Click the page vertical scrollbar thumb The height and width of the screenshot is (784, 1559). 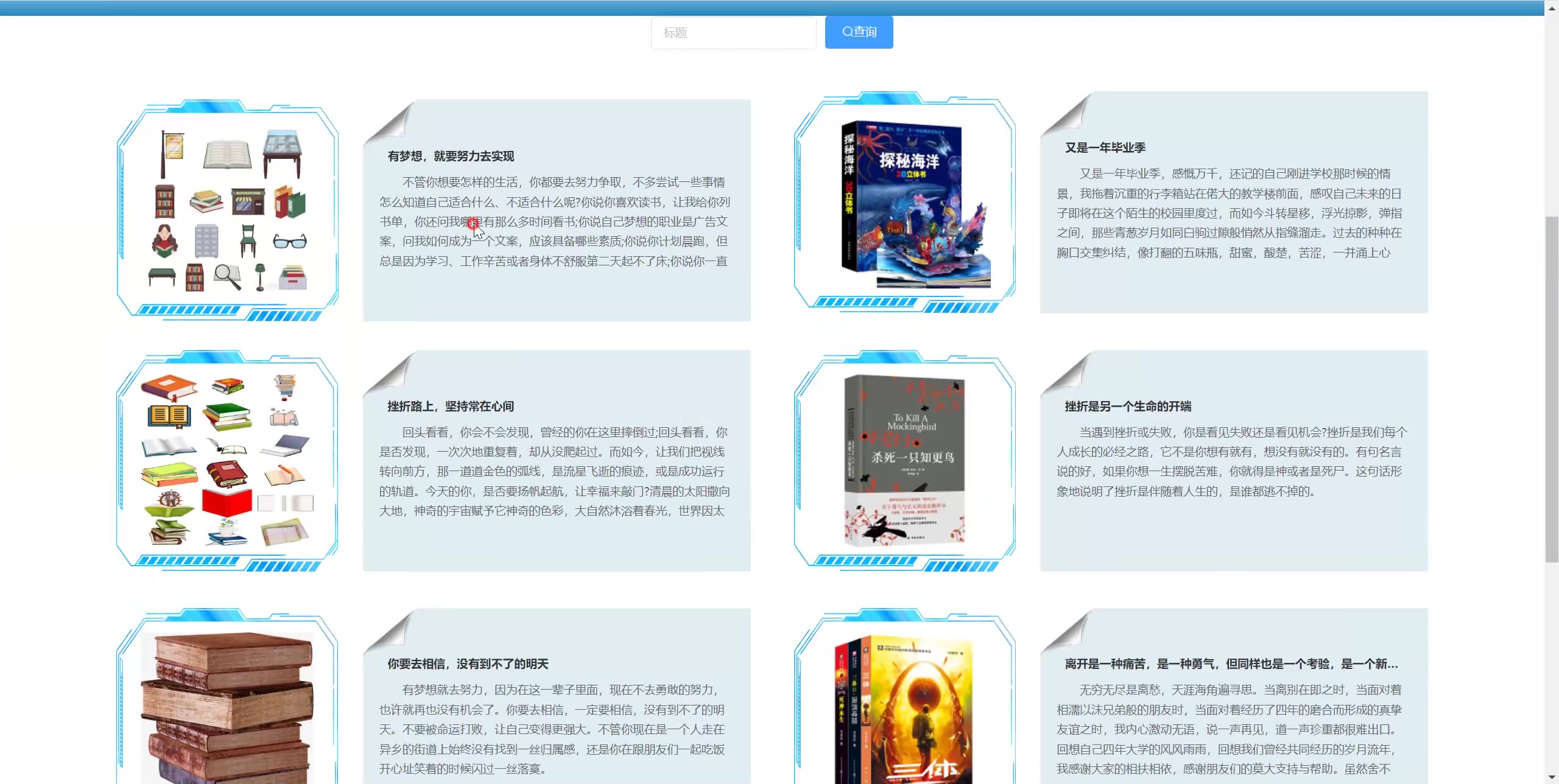[x=1552, y=390]
